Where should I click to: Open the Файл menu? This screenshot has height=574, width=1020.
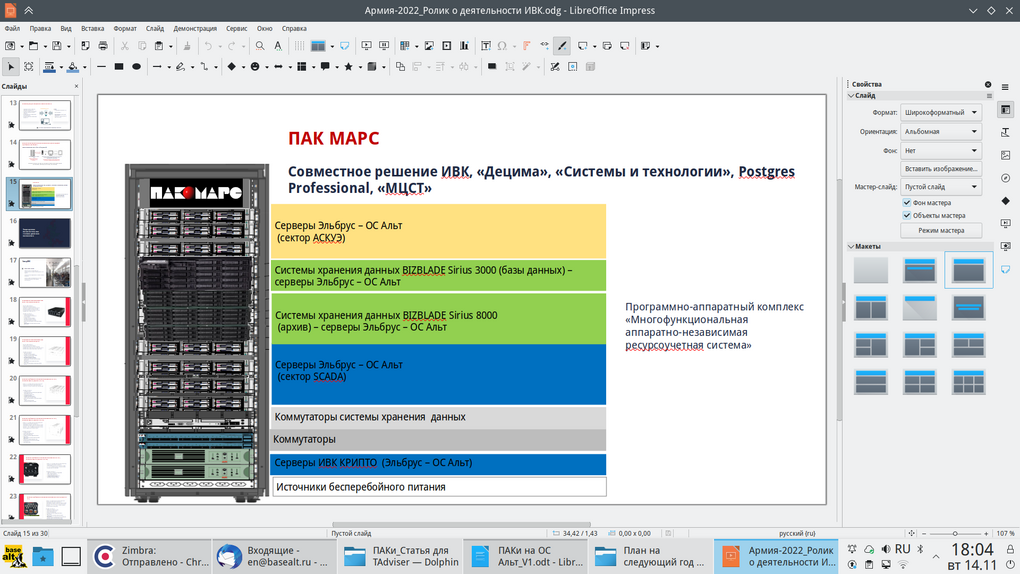12,29
